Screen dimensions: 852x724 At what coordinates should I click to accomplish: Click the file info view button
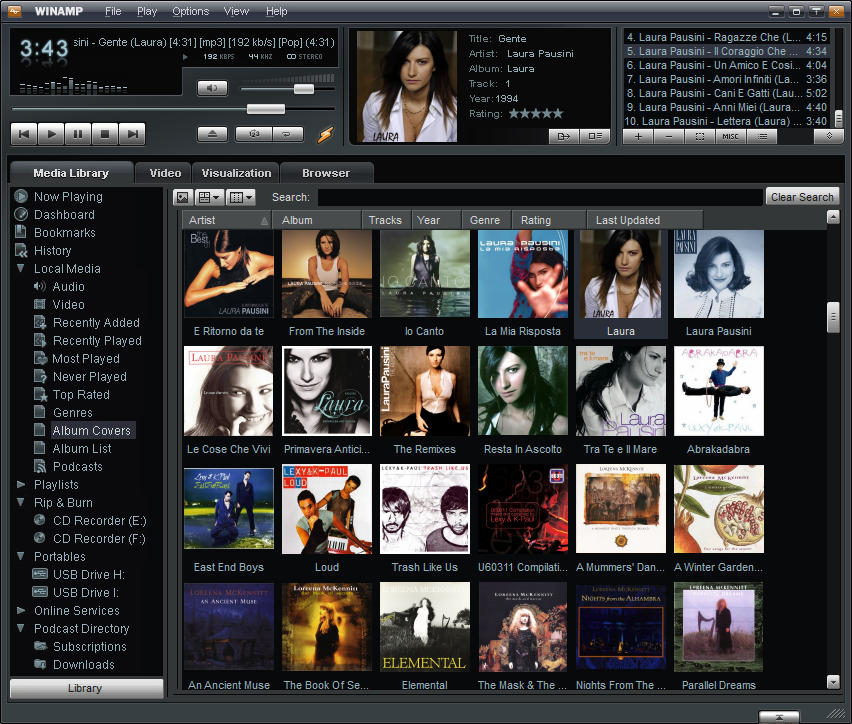tap(595, 136)
